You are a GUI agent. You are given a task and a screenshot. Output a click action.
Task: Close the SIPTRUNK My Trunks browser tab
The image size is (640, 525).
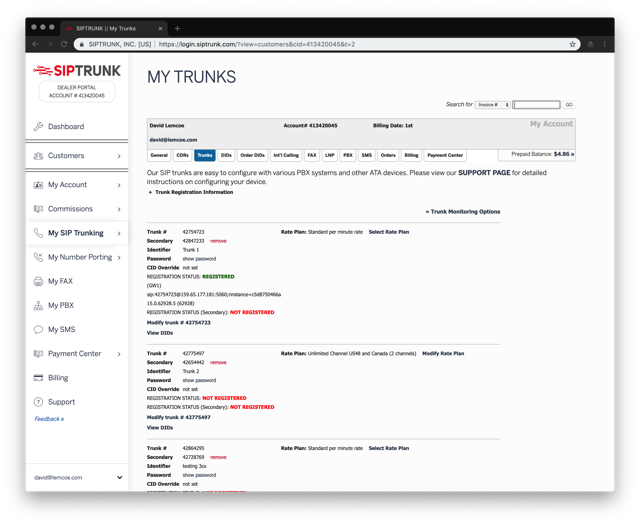coord(160,29)
